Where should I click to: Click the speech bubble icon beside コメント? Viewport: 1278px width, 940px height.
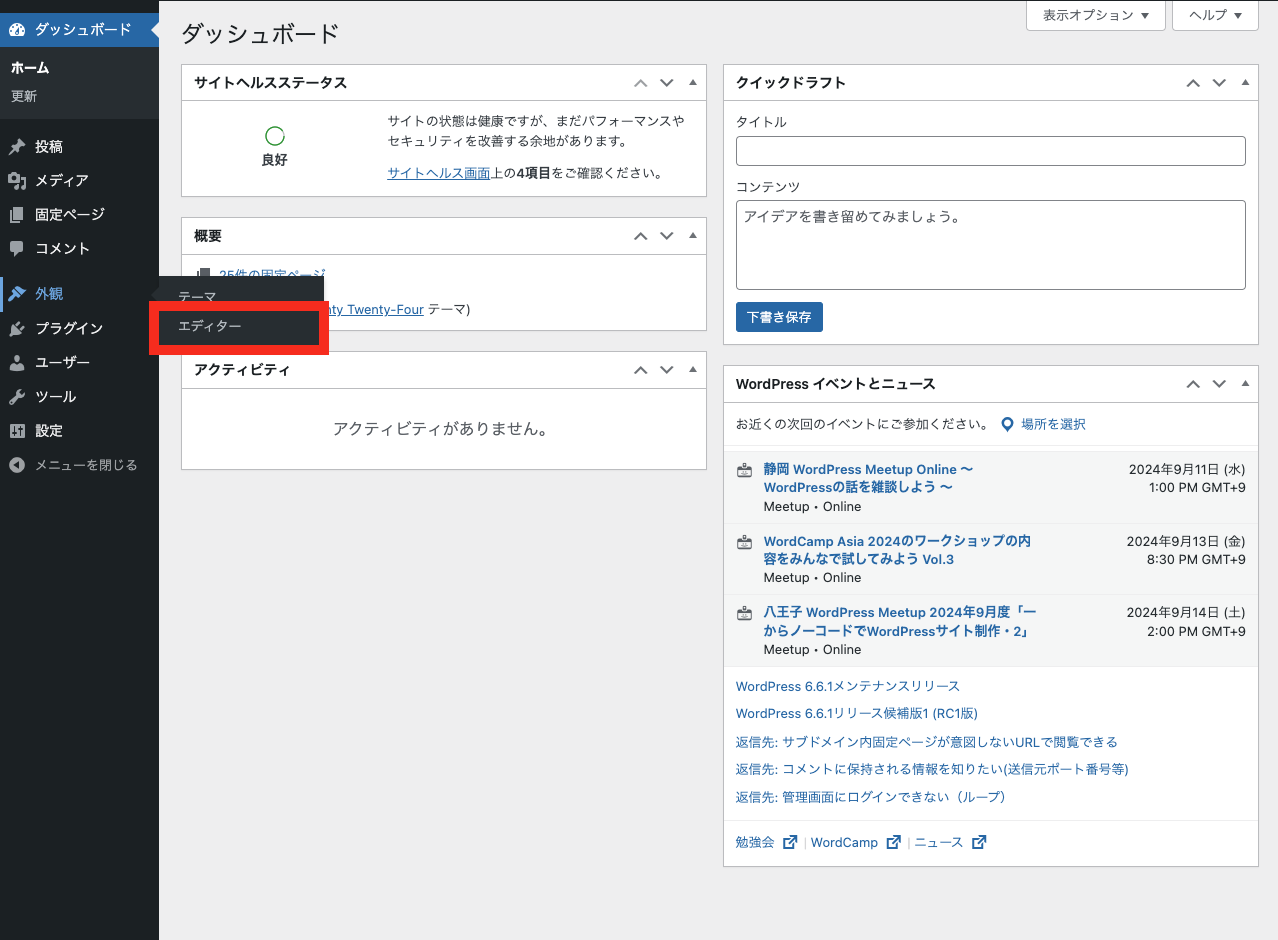[x=17, y=248]
